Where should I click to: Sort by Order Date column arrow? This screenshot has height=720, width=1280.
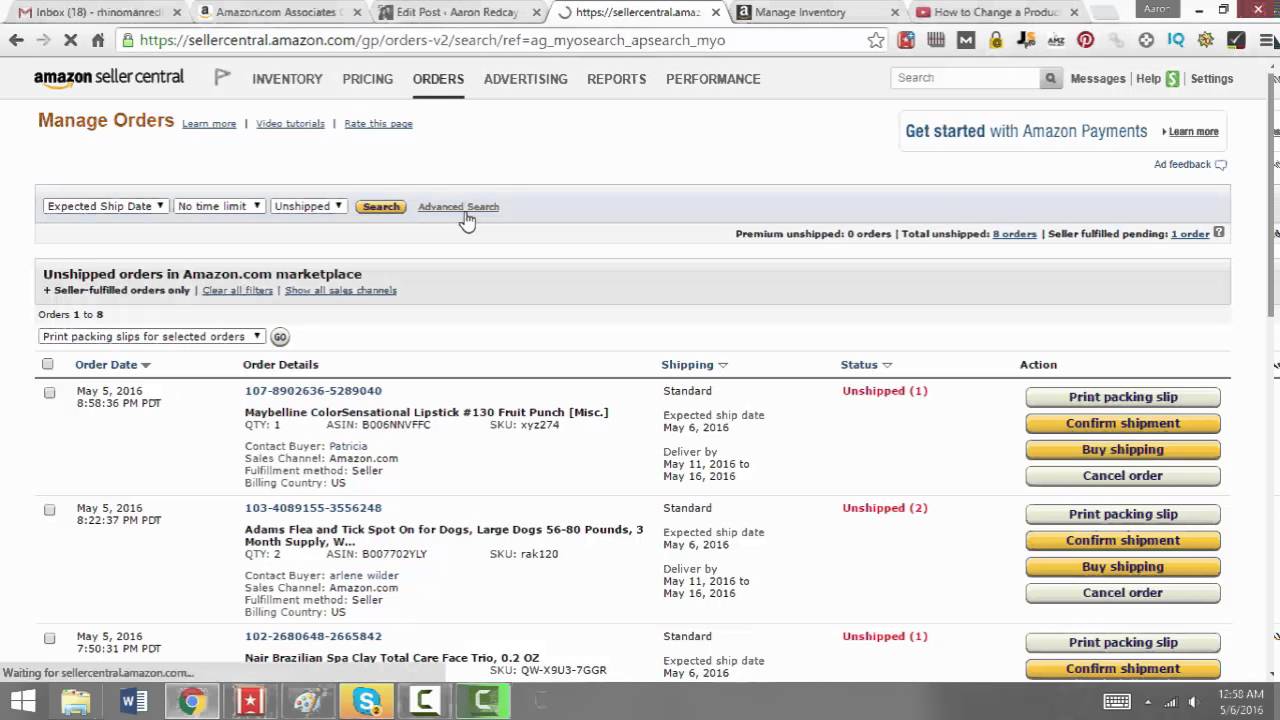click(146, 366)
